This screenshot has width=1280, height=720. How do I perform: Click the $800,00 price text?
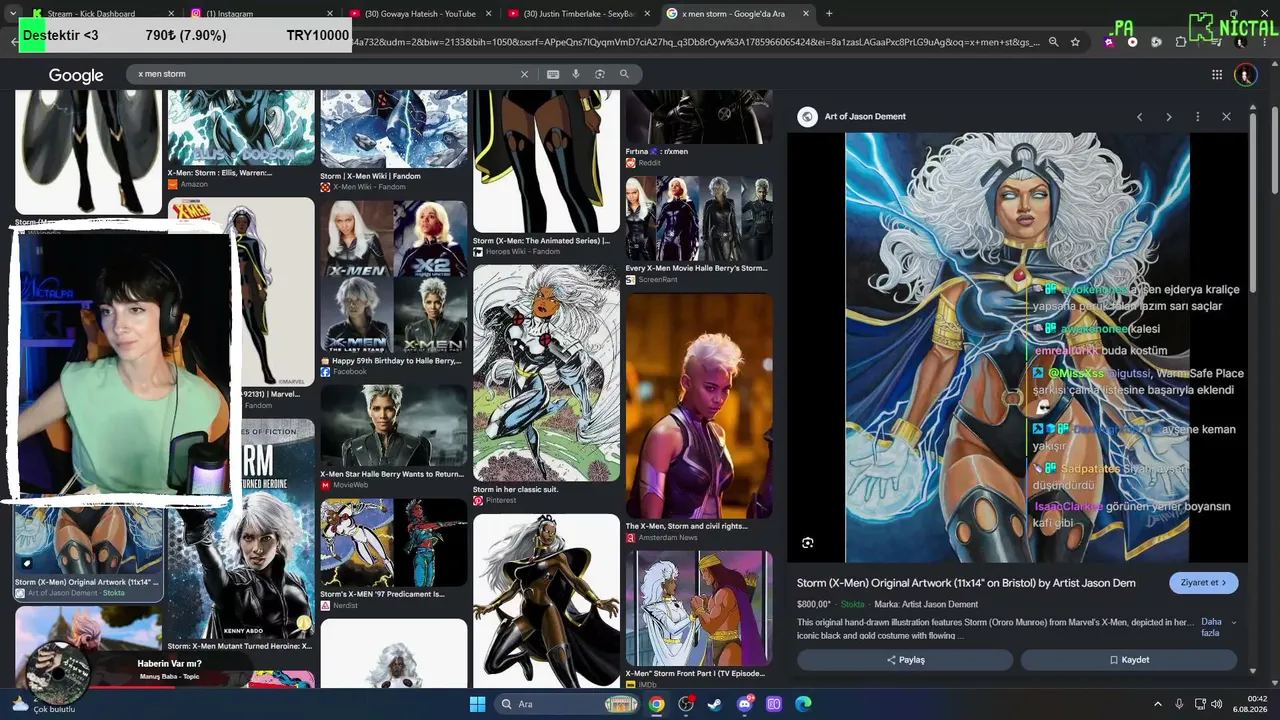click(x=814, y=605)
